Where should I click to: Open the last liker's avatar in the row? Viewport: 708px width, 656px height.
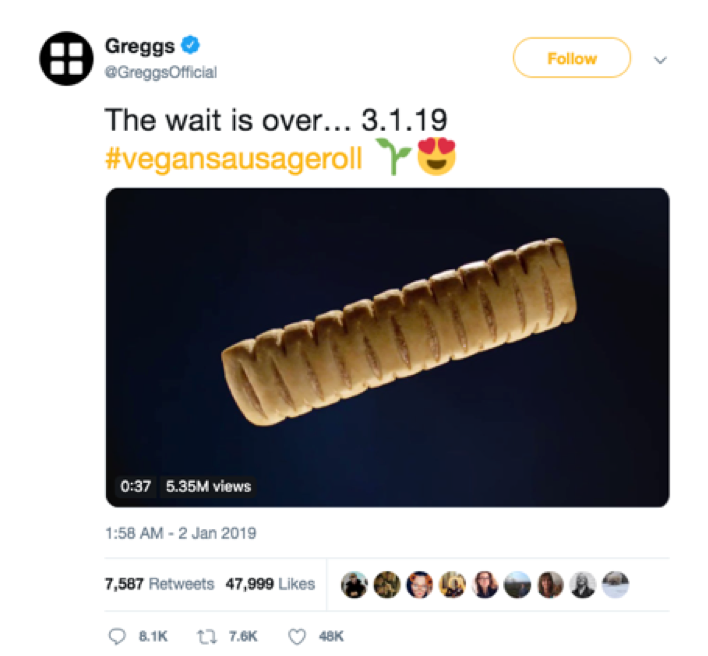coord(615,585)
